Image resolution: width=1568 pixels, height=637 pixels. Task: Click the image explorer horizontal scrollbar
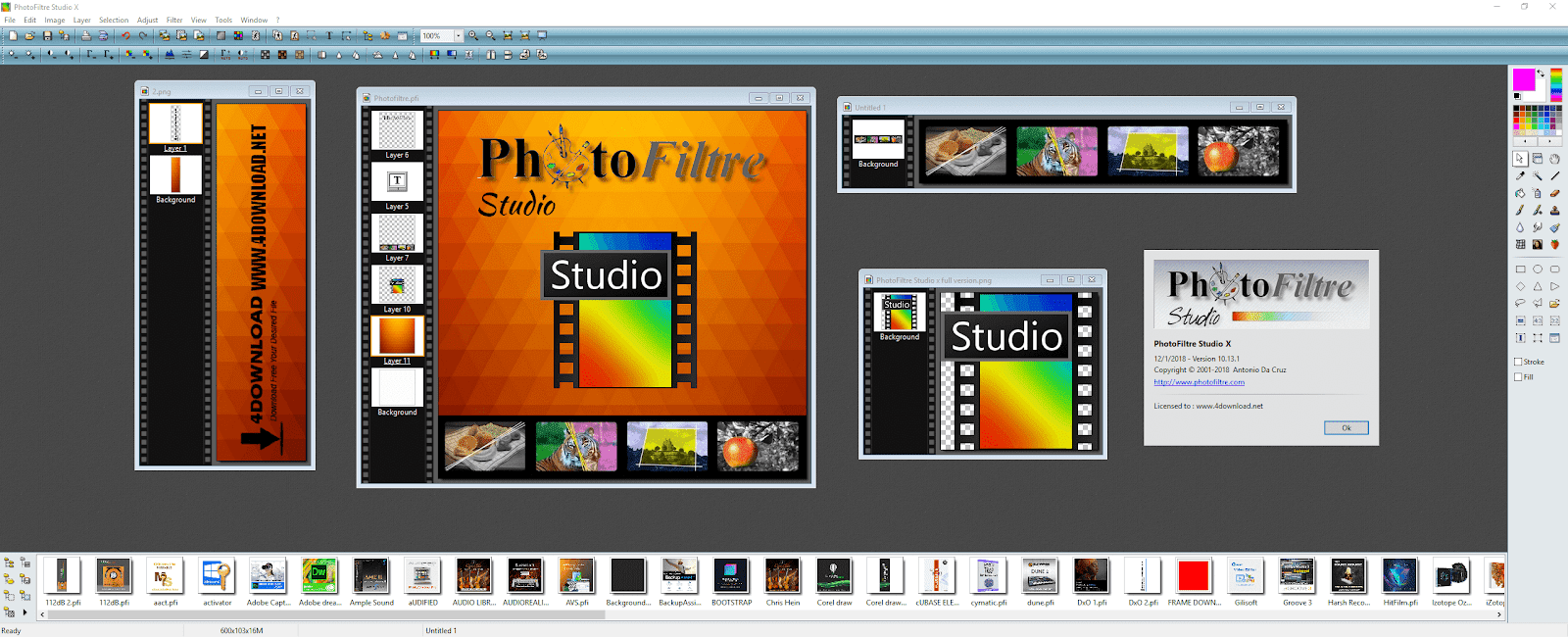coord(326,614)
